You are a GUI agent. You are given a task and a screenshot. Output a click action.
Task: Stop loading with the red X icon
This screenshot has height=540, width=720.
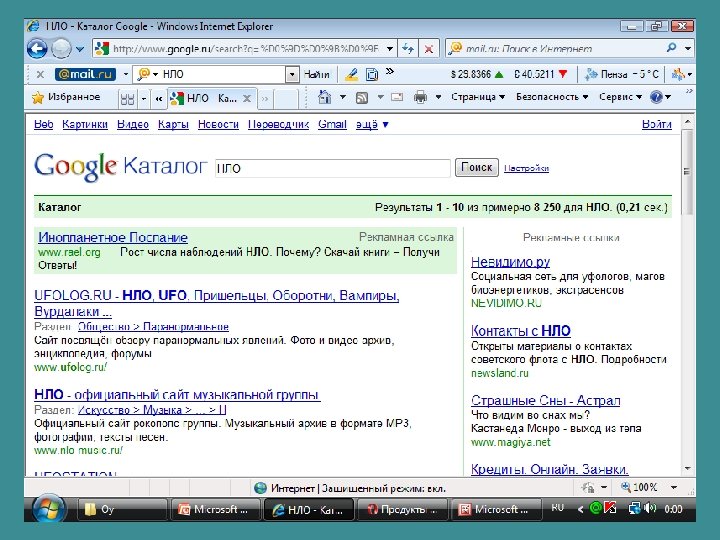tap(429, 49)
